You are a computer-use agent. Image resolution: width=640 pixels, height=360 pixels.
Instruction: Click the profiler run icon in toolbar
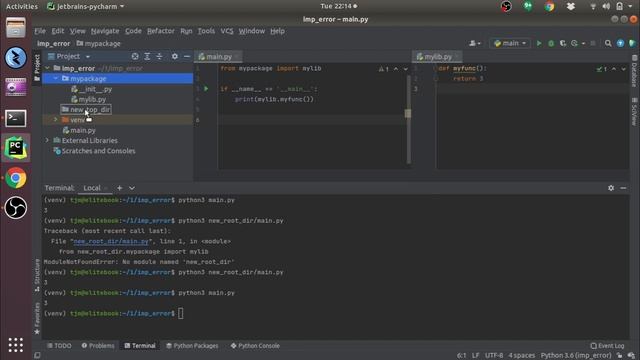[575, 43]
